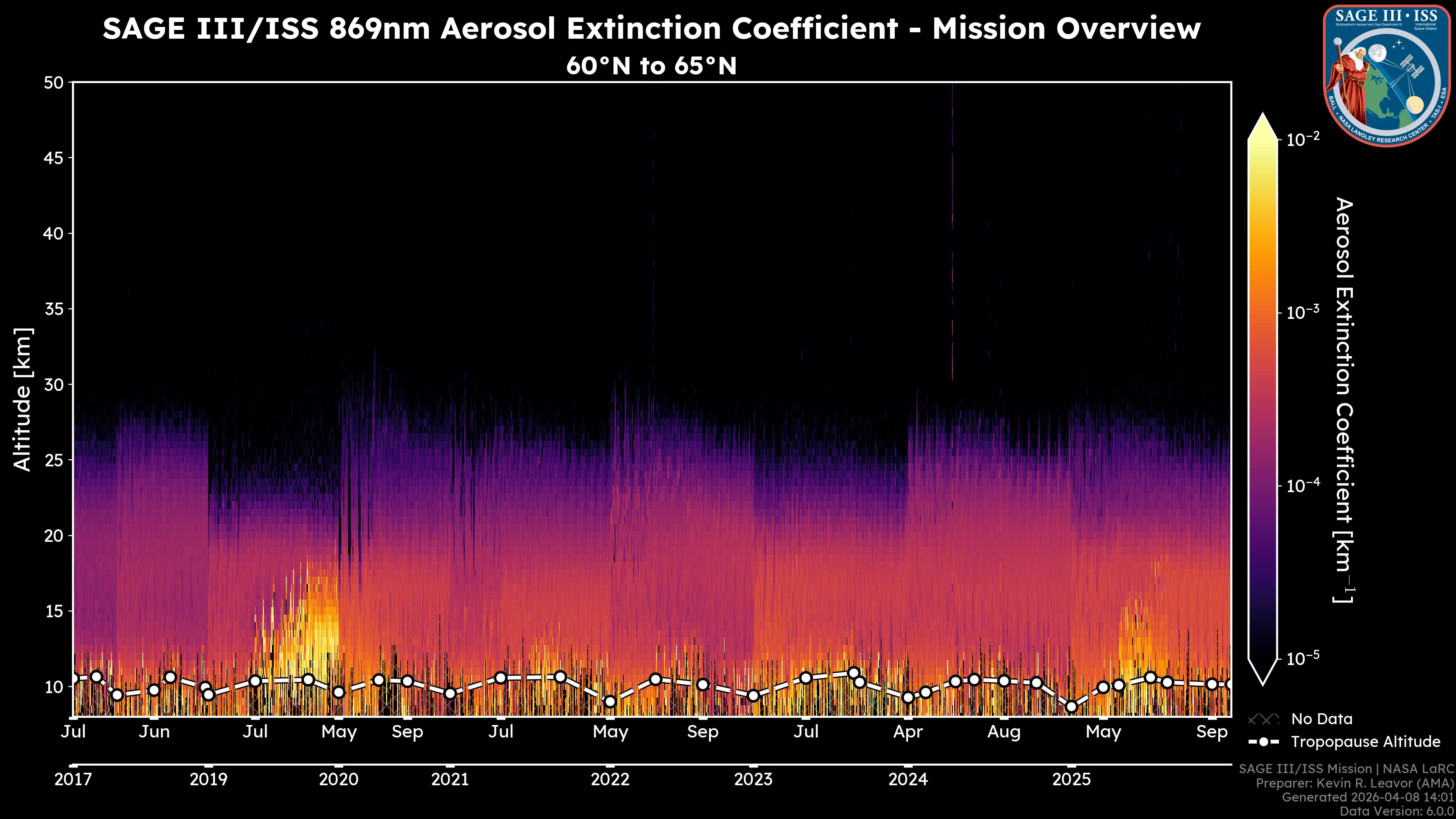This screenshot has height=819, width=1456.
Task: Click the Tropopause Altitude legend marker icon
Action: [x=1263, y=742]
